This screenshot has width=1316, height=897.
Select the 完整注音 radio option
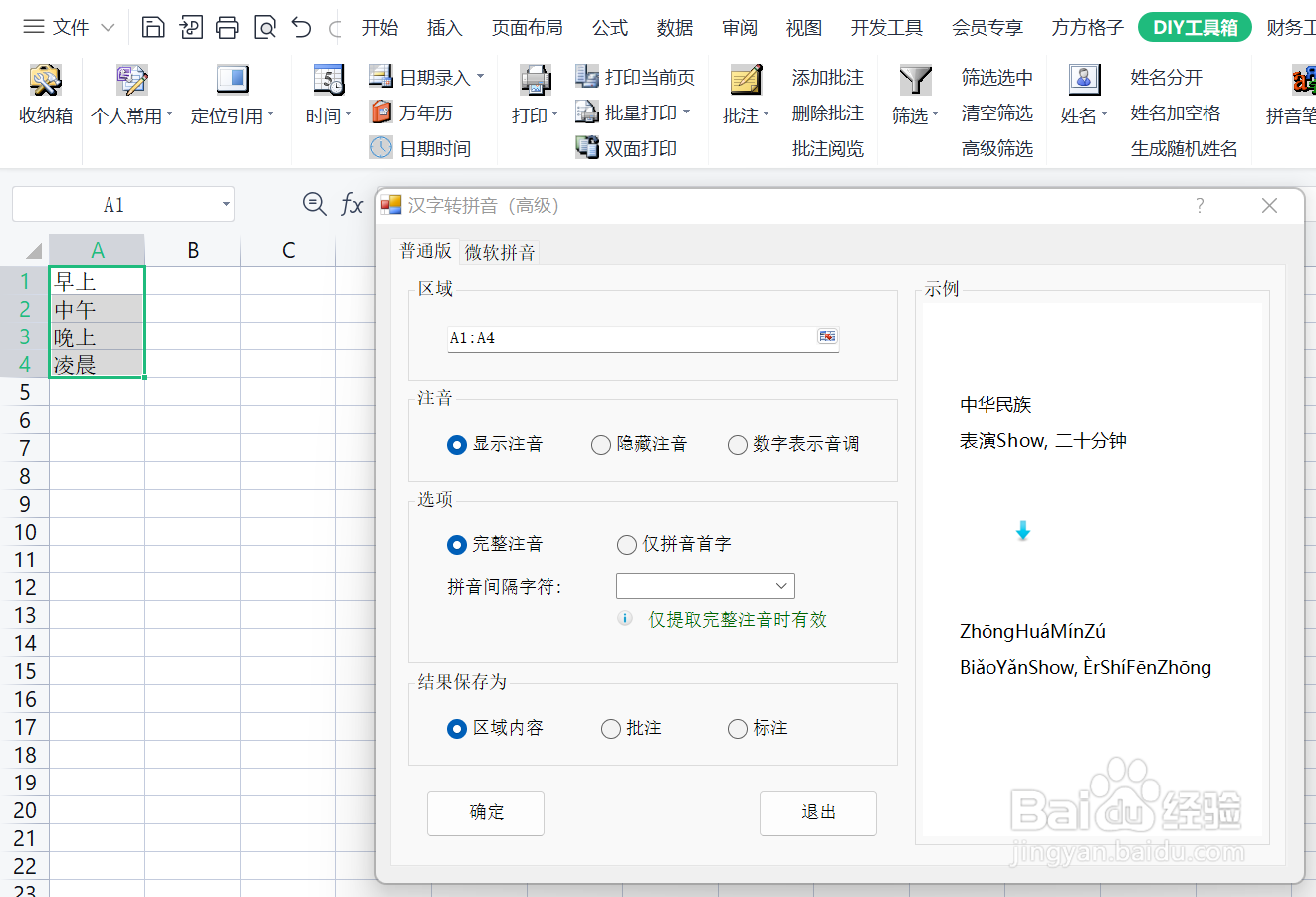tap(457, 545)
